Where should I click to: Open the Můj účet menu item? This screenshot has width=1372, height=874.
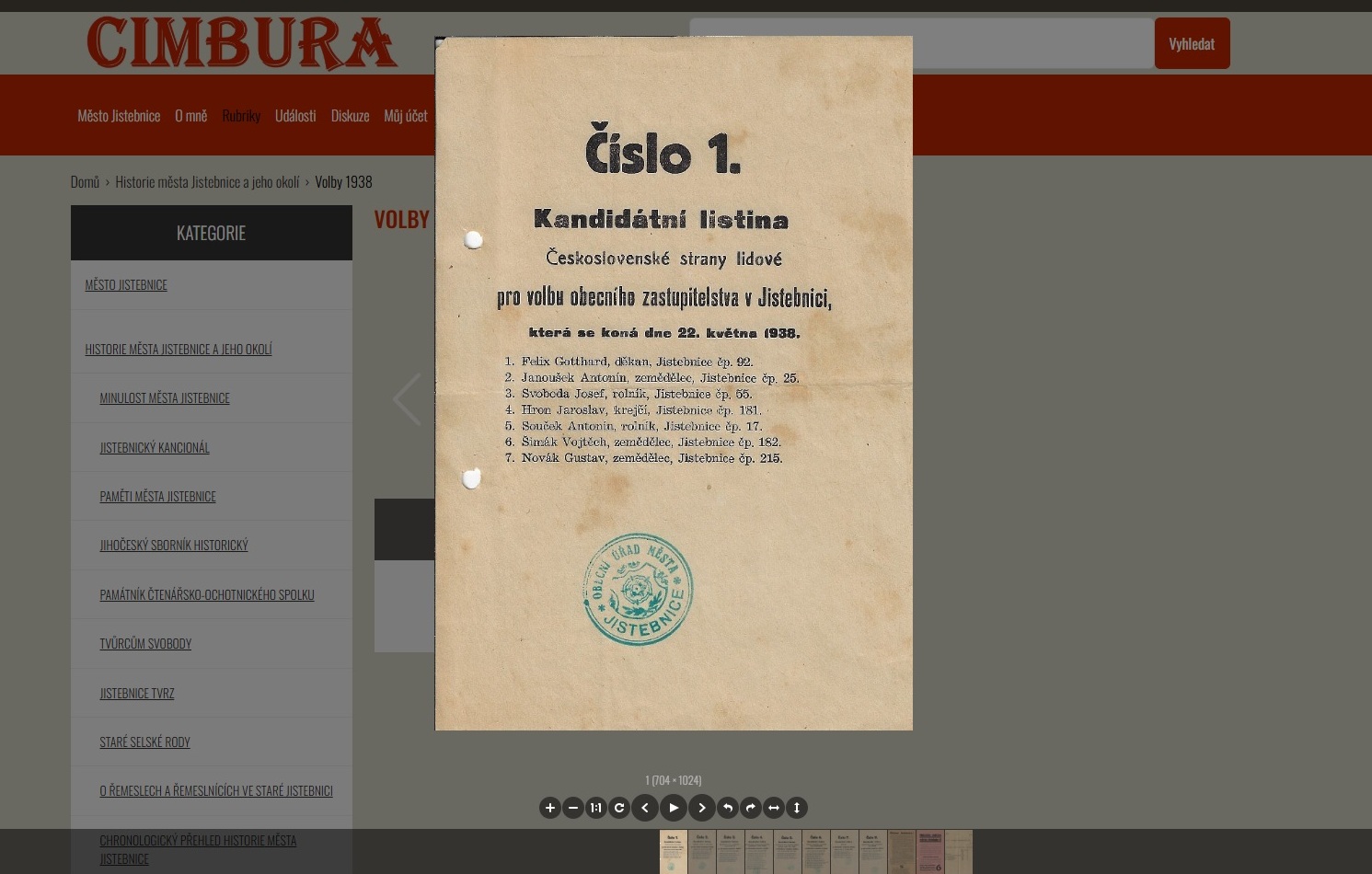point(406,116)
